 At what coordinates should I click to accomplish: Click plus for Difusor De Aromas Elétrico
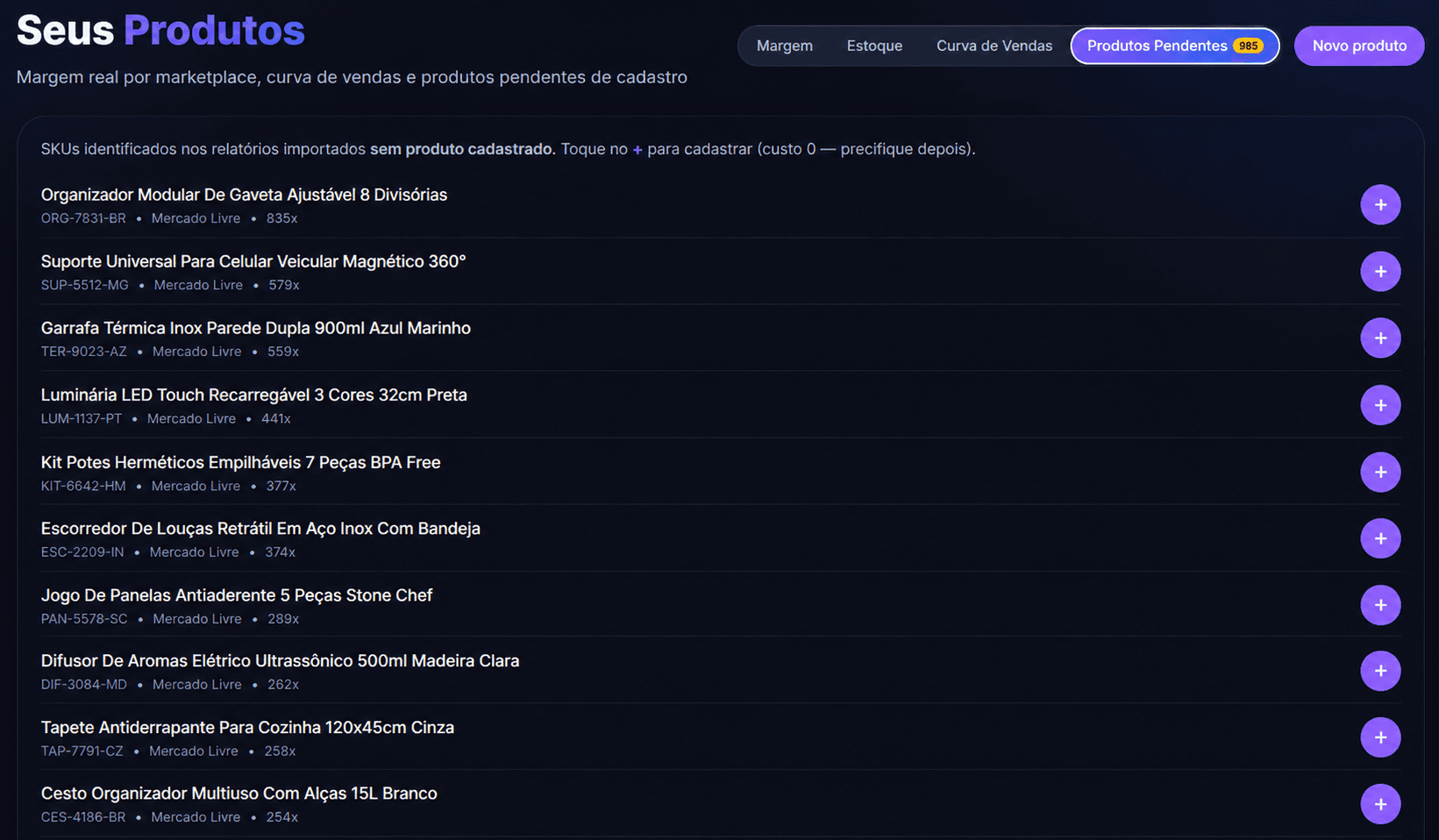(x=1380, y=671)
